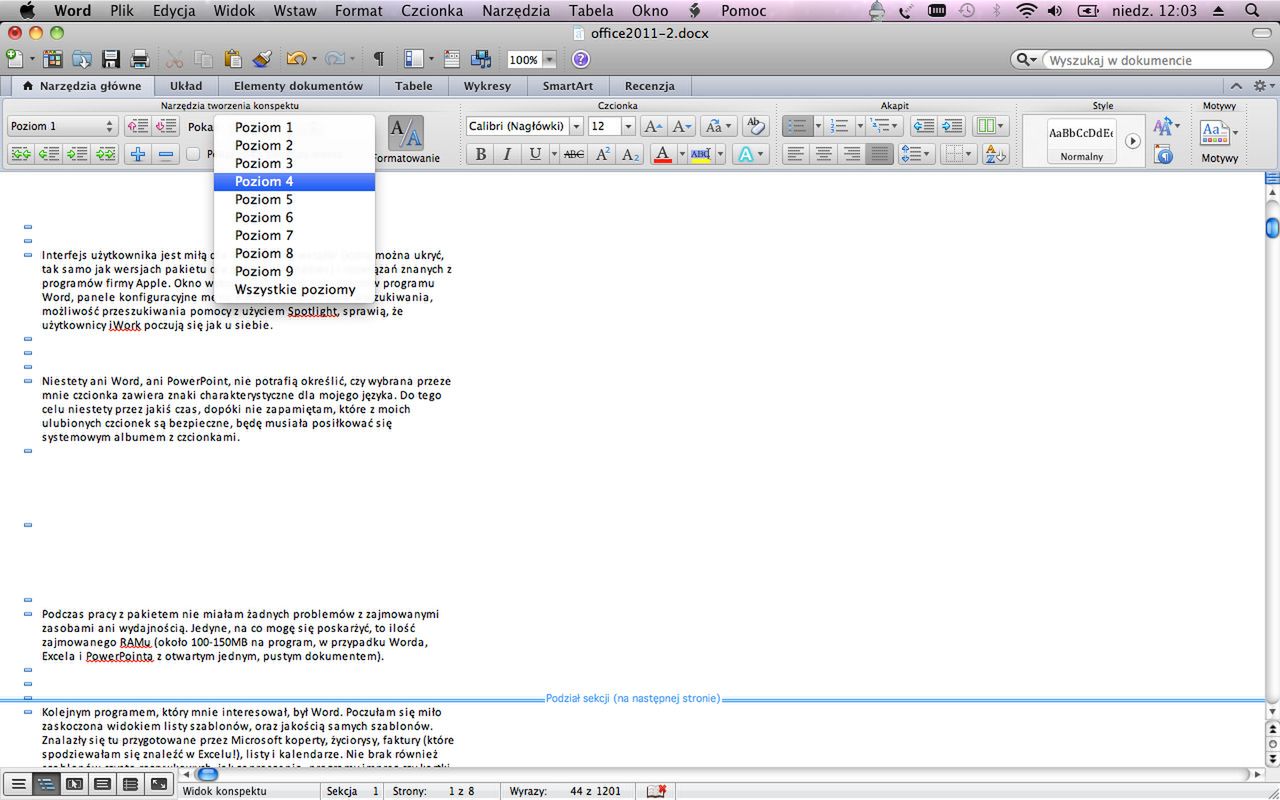Screen dimensions: 1280x800
Task: Click the Strony page count in status bar
Action: [x=434, y=791]
